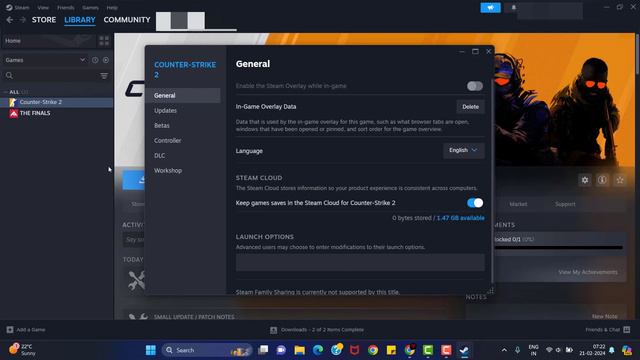This screenshot has height=360, width=640.
Task: Click New Note in Notes section
Action: tap(604, 316)
